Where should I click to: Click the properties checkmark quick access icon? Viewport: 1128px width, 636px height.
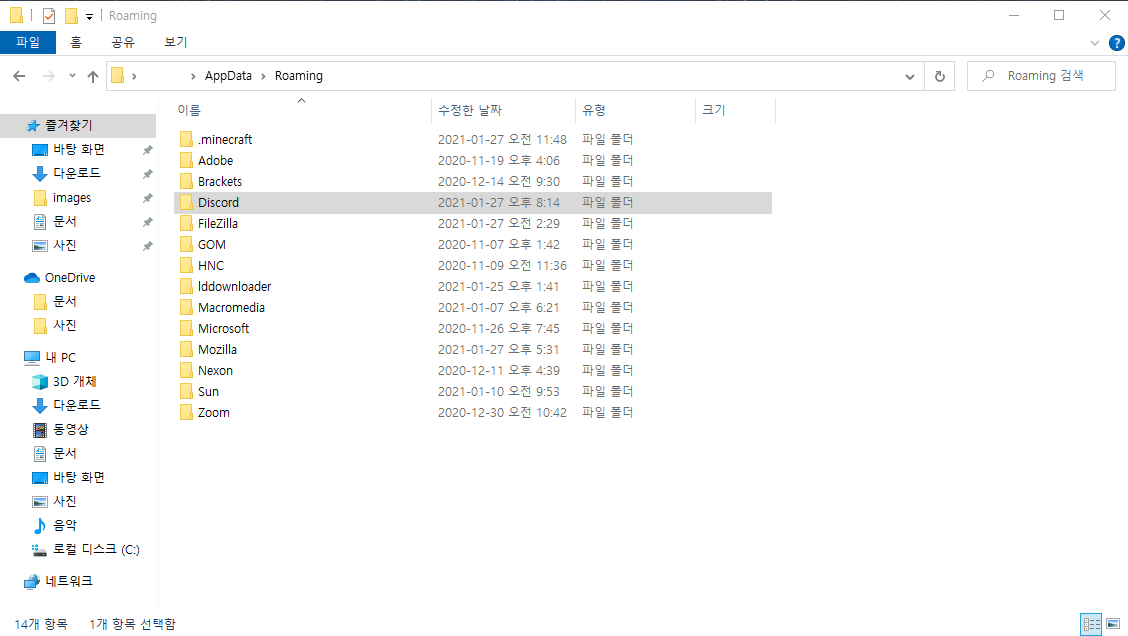49,15
